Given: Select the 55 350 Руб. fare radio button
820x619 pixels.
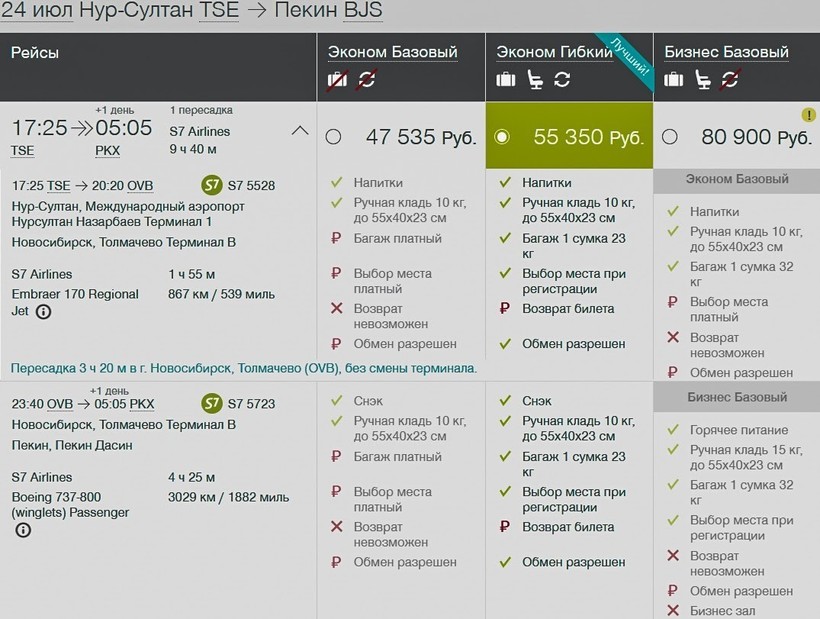Looking at the screenshot, I should 502,137.
